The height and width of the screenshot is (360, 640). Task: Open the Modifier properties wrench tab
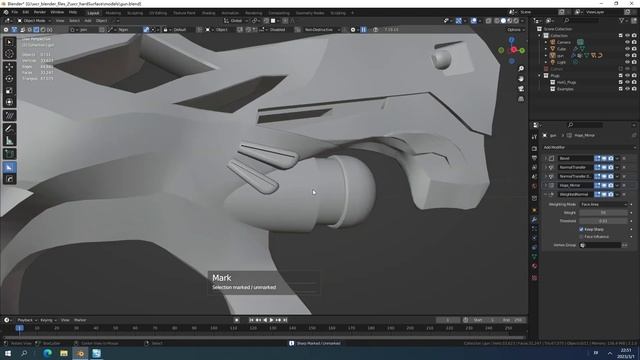pos(534,220)
